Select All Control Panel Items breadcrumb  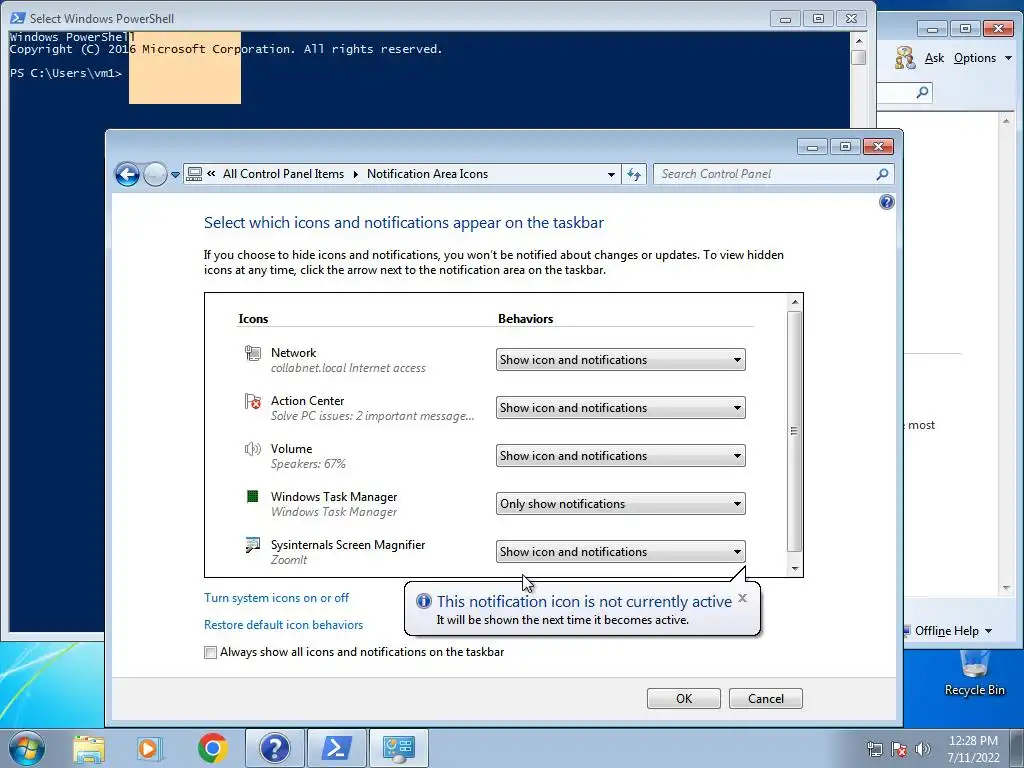283,174
